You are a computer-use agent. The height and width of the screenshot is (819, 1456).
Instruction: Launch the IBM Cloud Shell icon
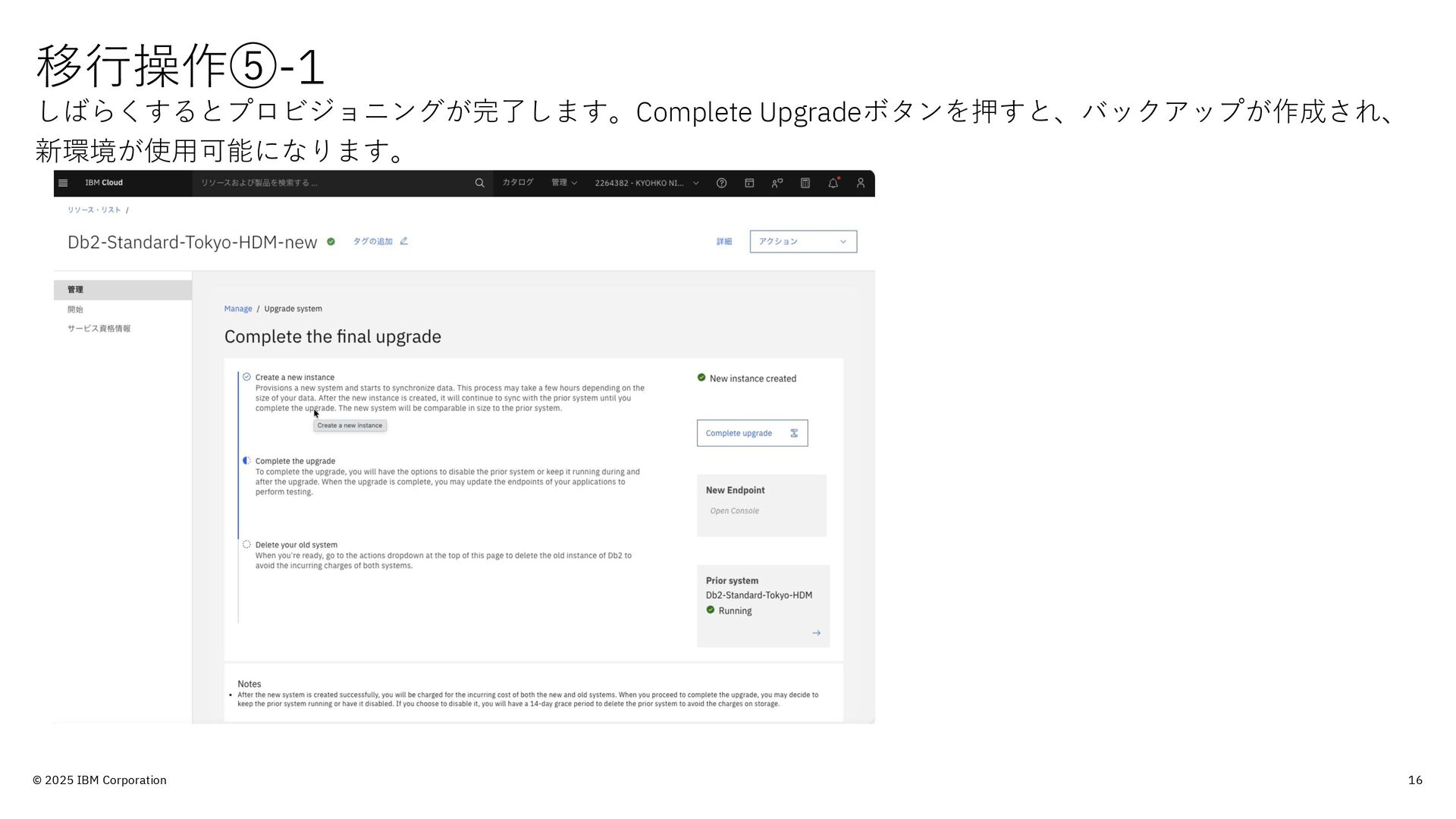click(749, 183)
